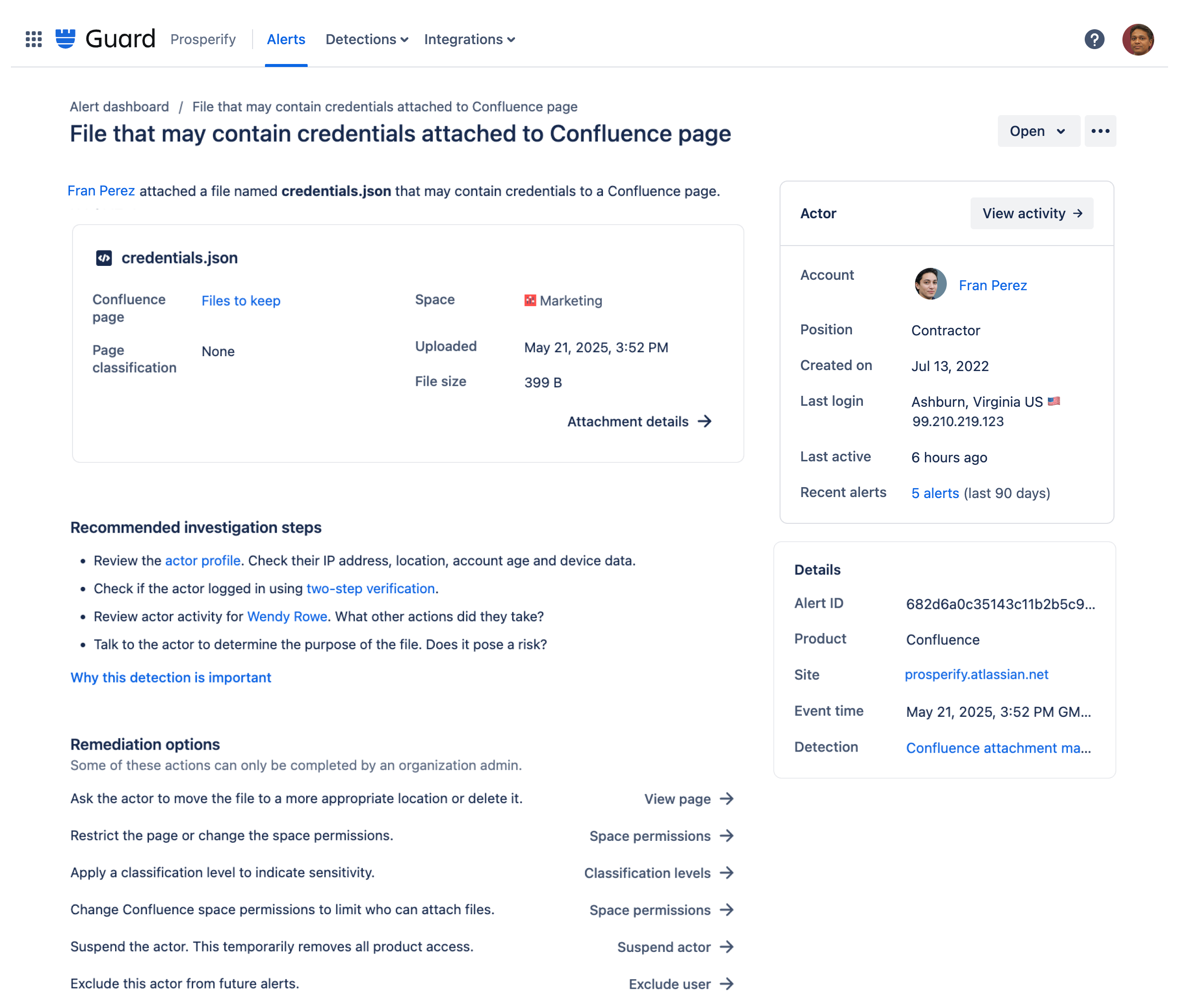Click the Suspend actor action
Viewport: 1179px width, 1008px height.
click(675, 946)
